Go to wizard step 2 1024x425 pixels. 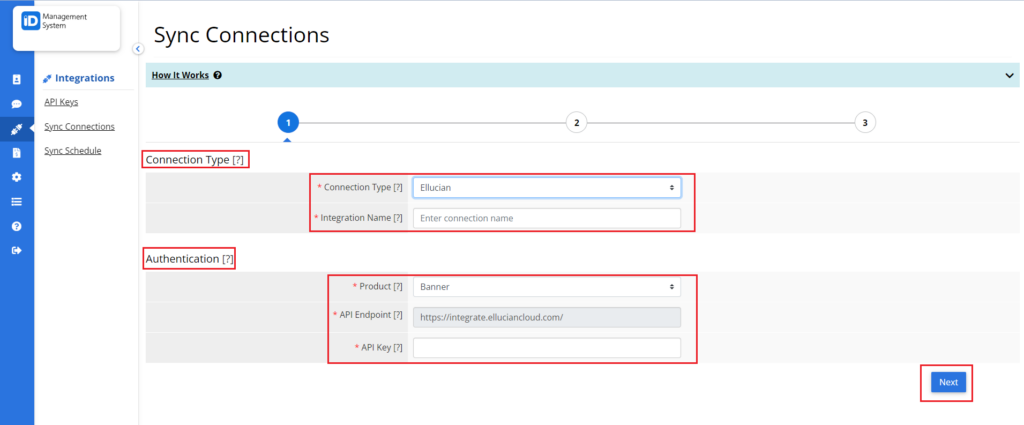(576, 122)
